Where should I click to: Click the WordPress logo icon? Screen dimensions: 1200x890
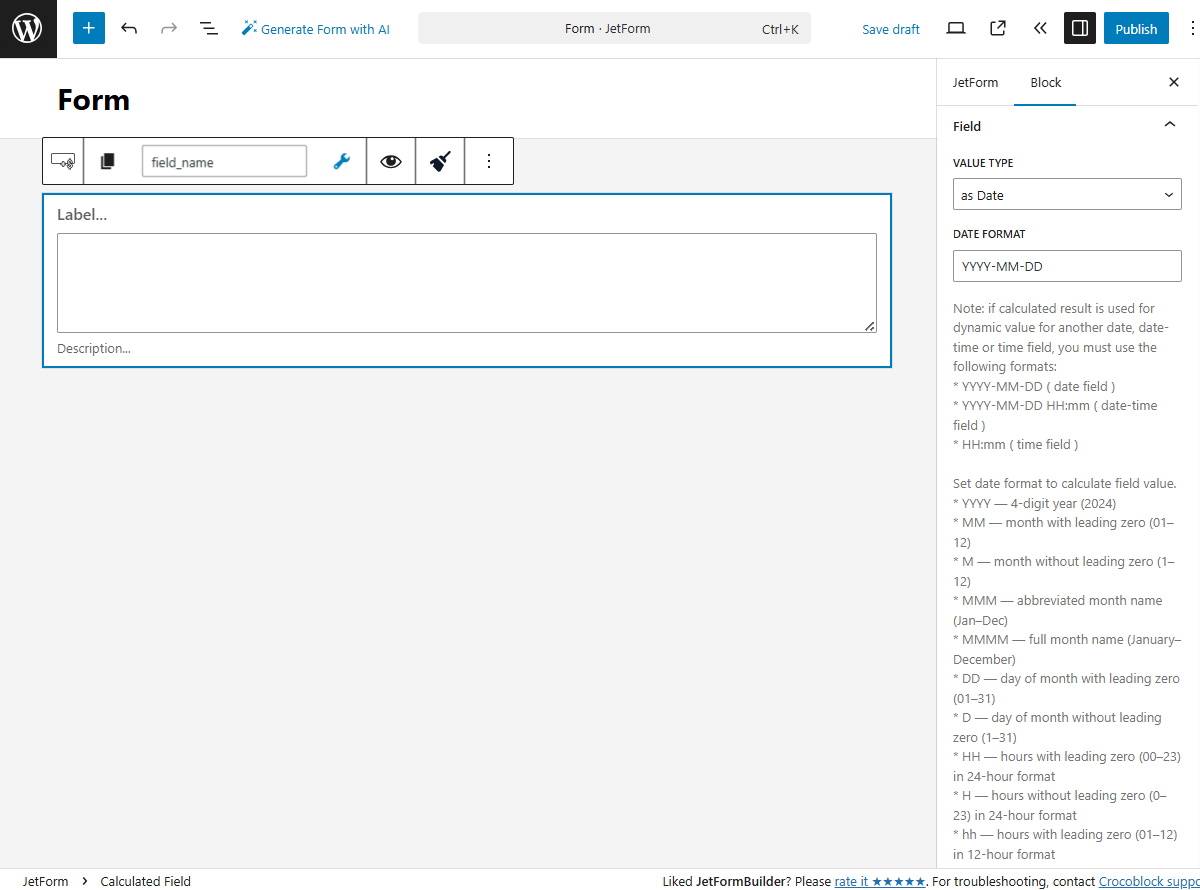tap(28, 28)
